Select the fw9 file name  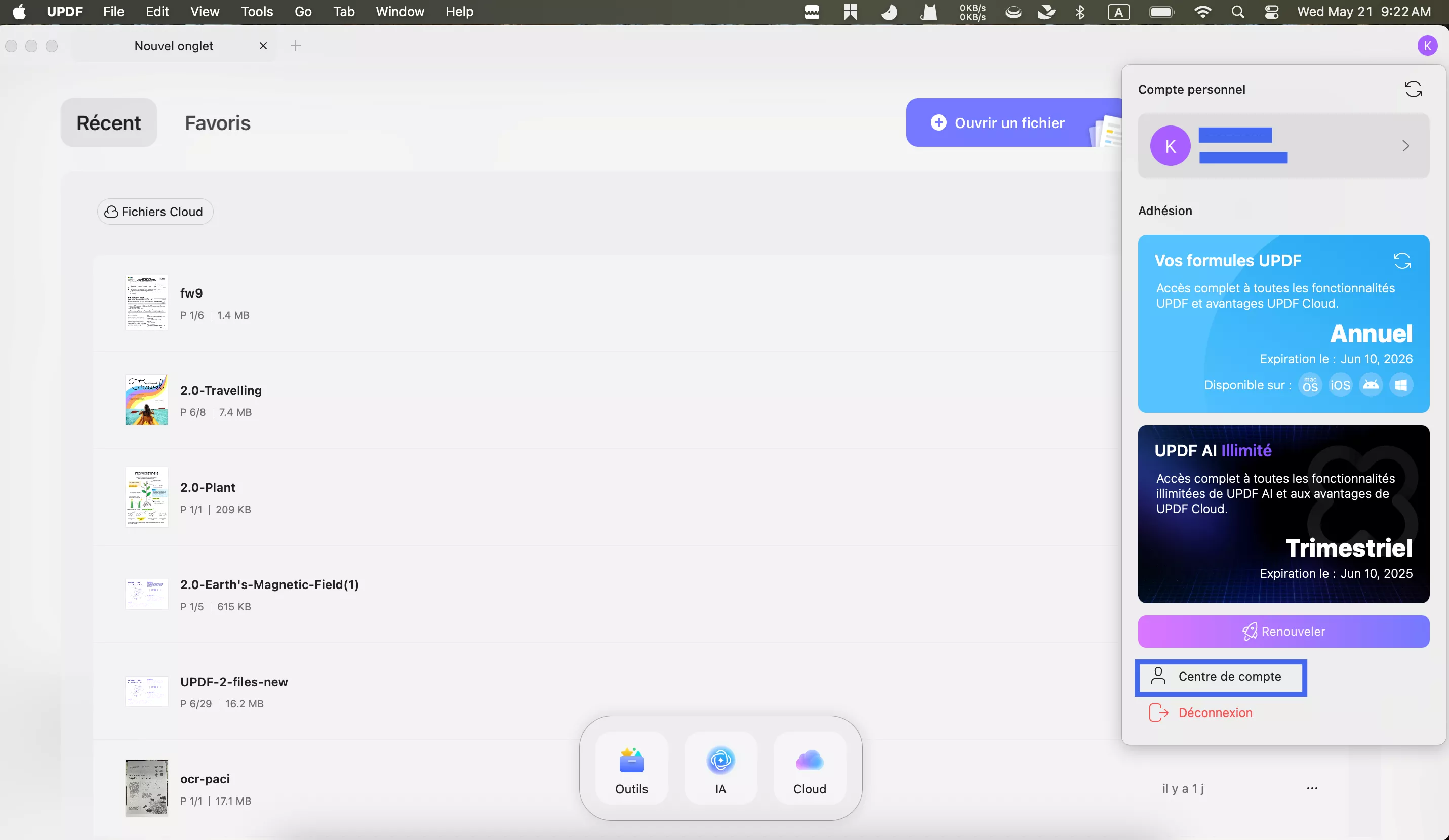[x=191, y=293]
